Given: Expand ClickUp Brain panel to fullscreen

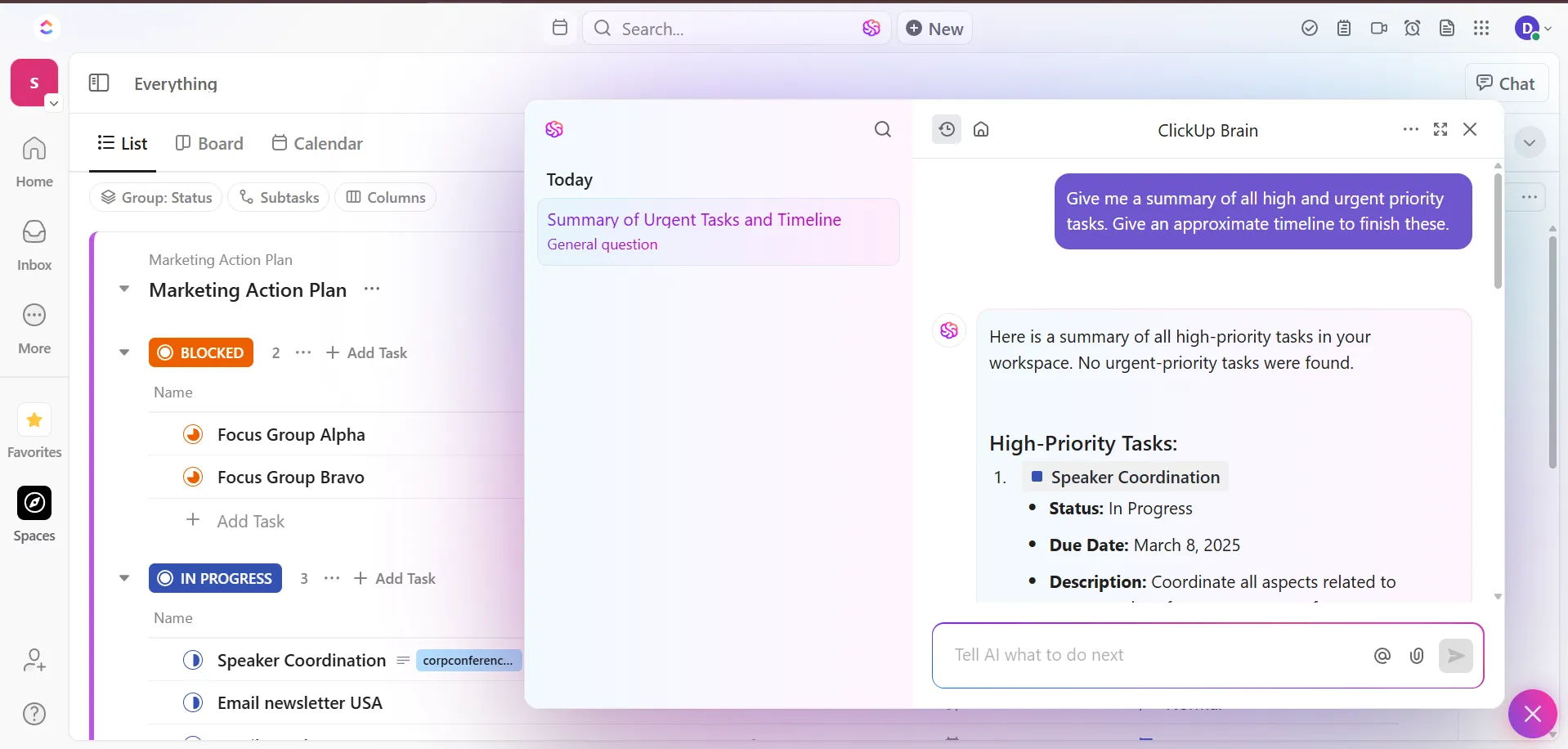Looking at the screenshot, I should tap(1440, 129).
